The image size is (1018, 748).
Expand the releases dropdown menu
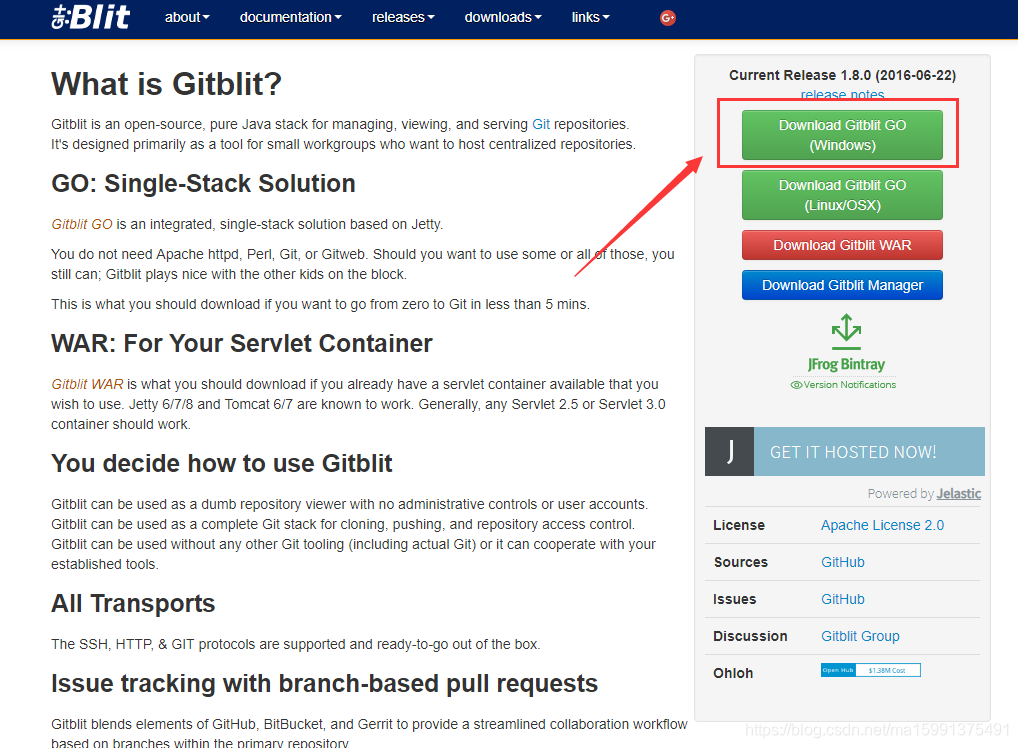click(403, 18)
